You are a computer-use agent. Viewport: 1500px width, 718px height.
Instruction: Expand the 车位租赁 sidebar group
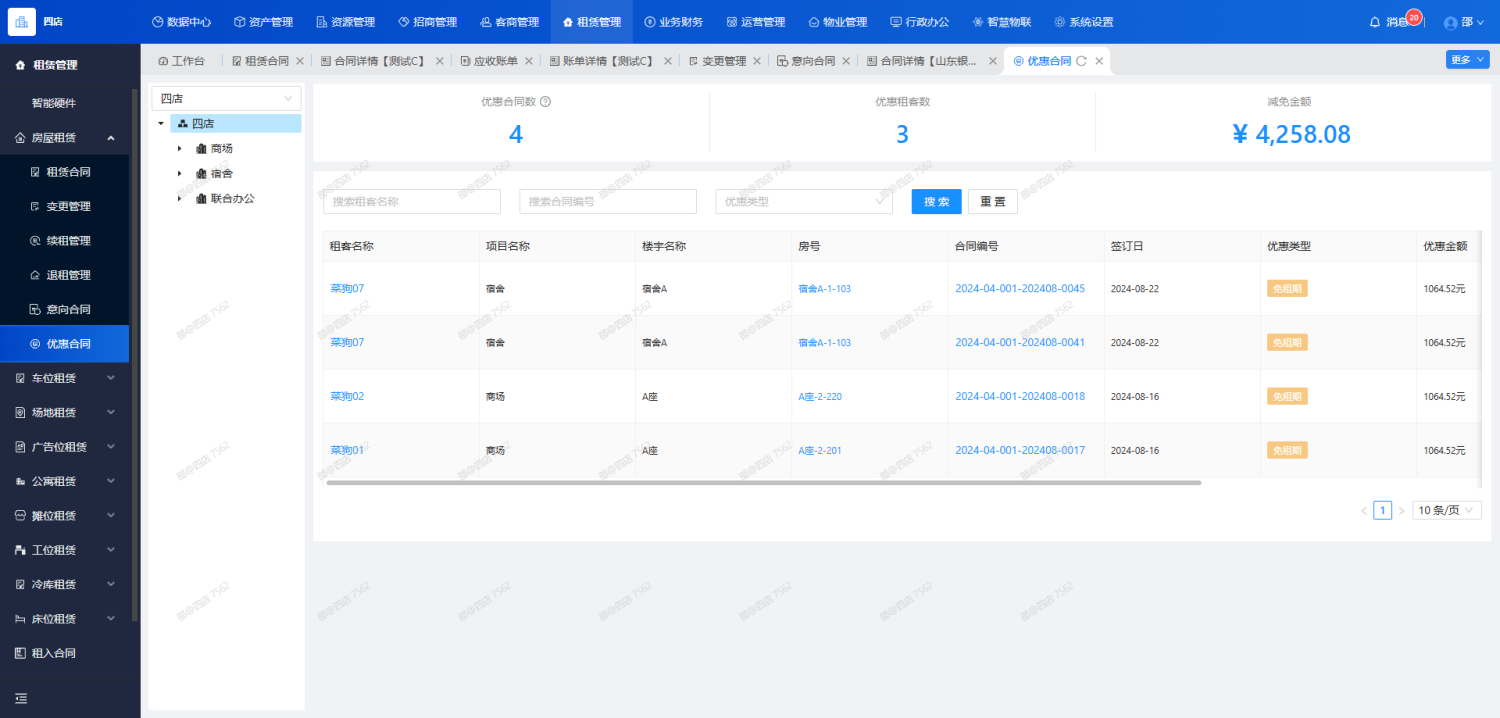tap(111, 378)
